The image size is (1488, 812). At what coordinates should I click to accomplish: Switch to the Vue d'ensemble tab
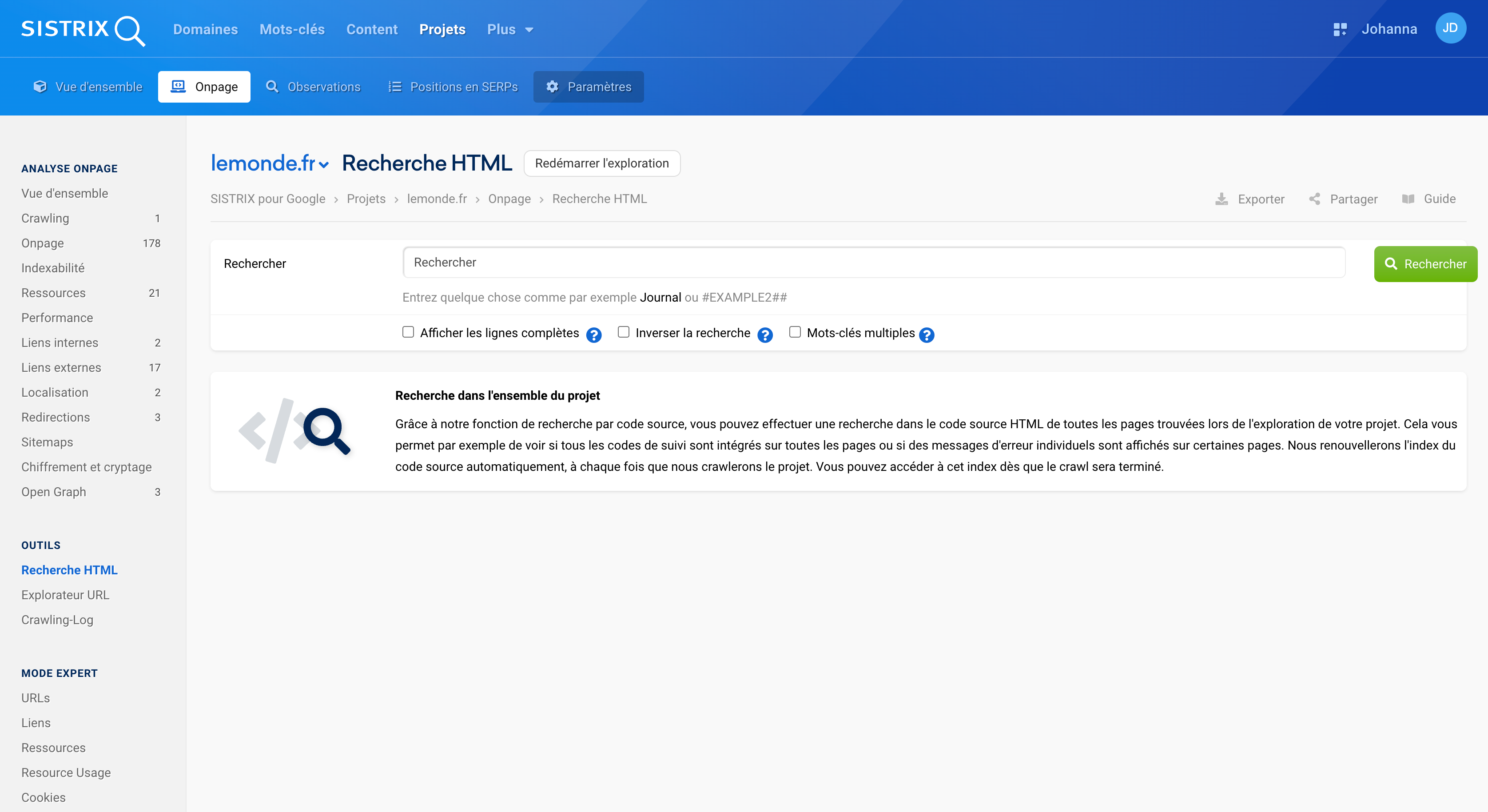tap(88, 87)
